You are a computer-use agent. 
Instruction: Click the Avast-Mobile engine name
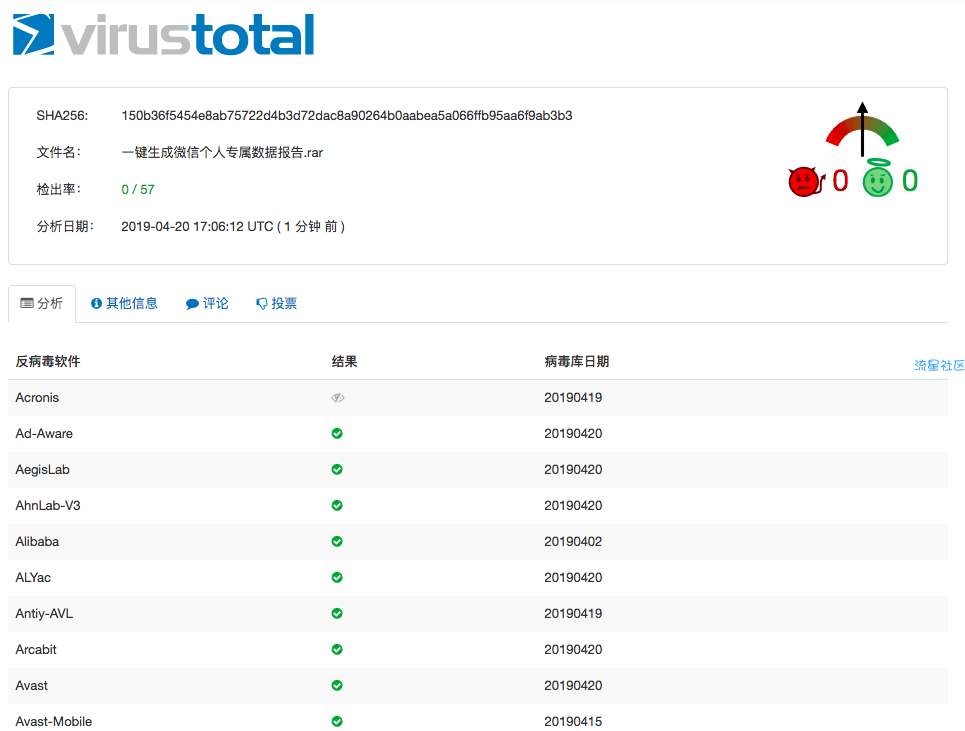[54, 722]
